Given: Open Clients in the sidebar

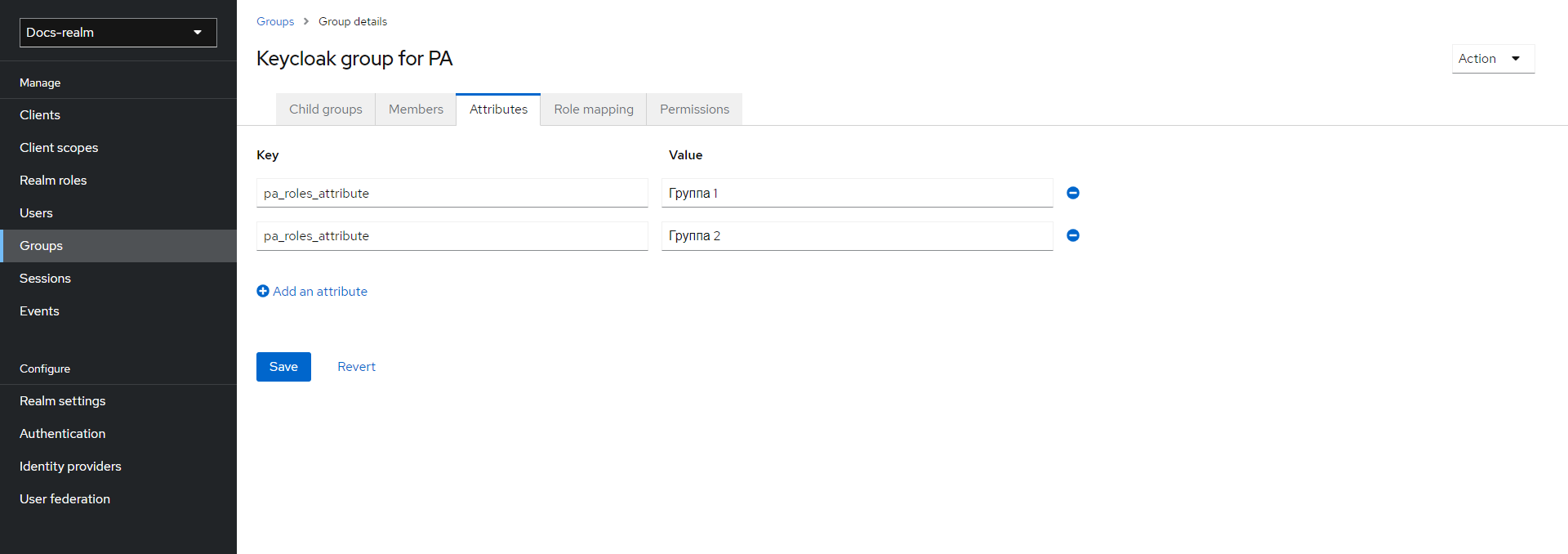Looking at the screenshot, I should pos(40,115).
